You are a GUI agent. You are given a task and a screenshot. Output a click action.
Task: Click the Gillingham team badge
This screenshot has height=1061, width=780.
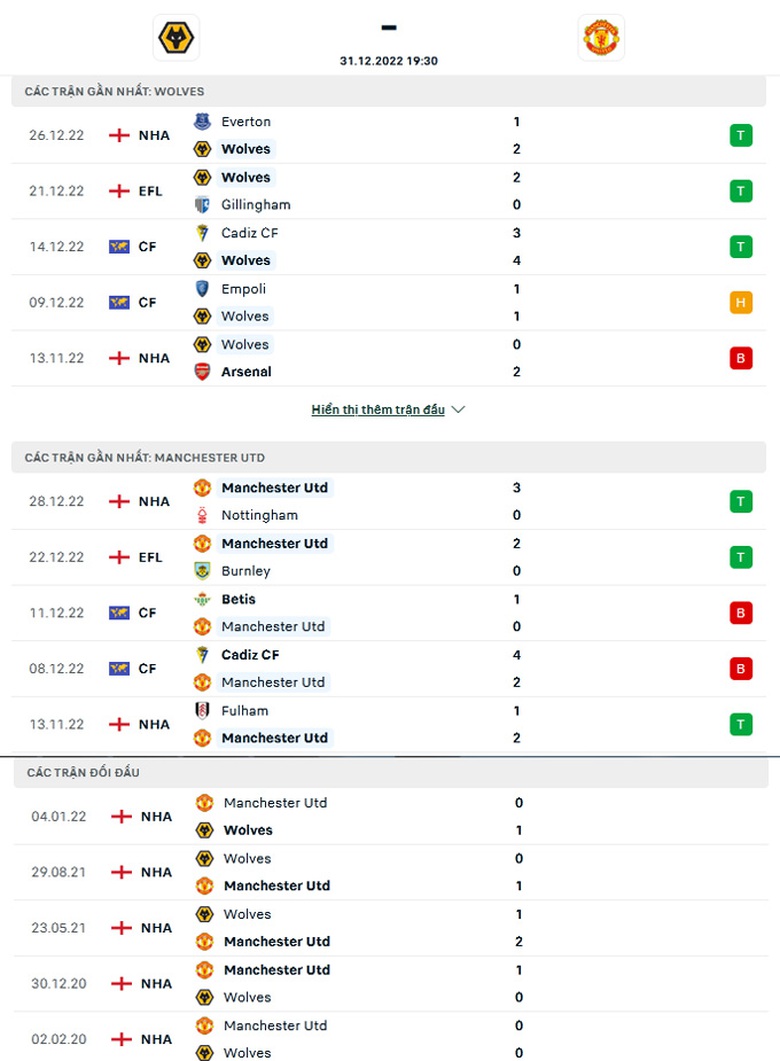tap(202, 205)
